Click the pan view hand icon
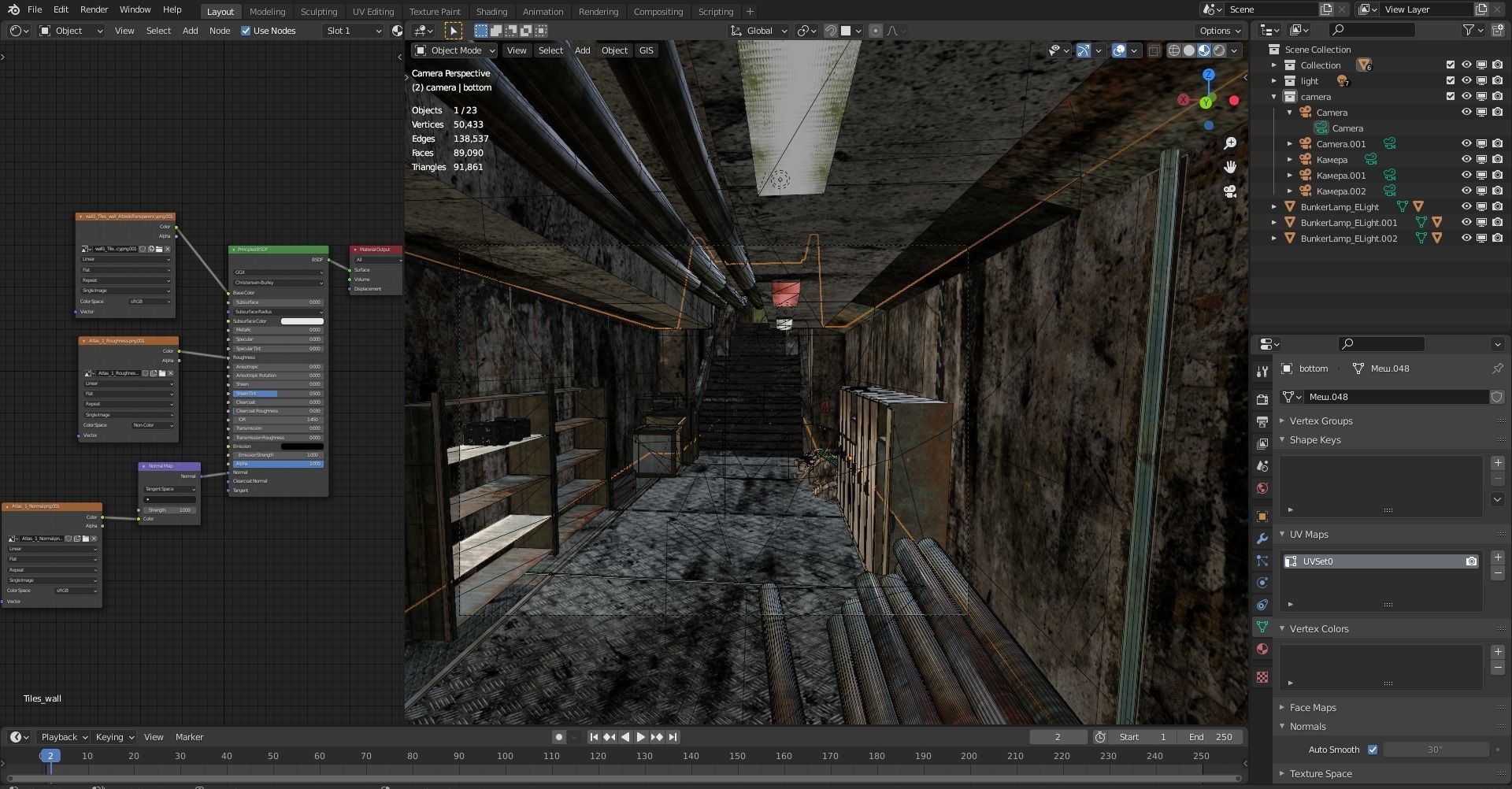The width and height of the screenshot is (1512, 789). pos(1230,167)
